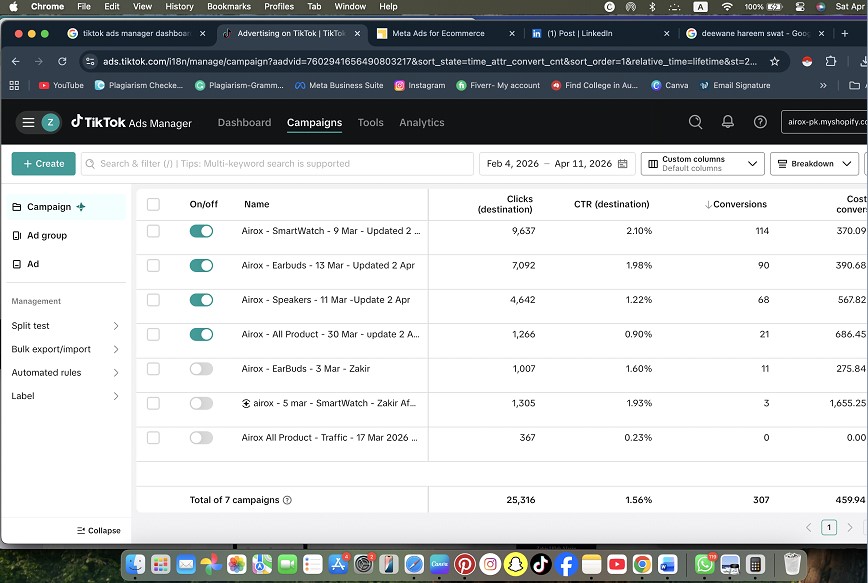Screen dimensions: 868x583
Task: Open the TikTok Ads Manager logo home
Action: coord(131,122)
